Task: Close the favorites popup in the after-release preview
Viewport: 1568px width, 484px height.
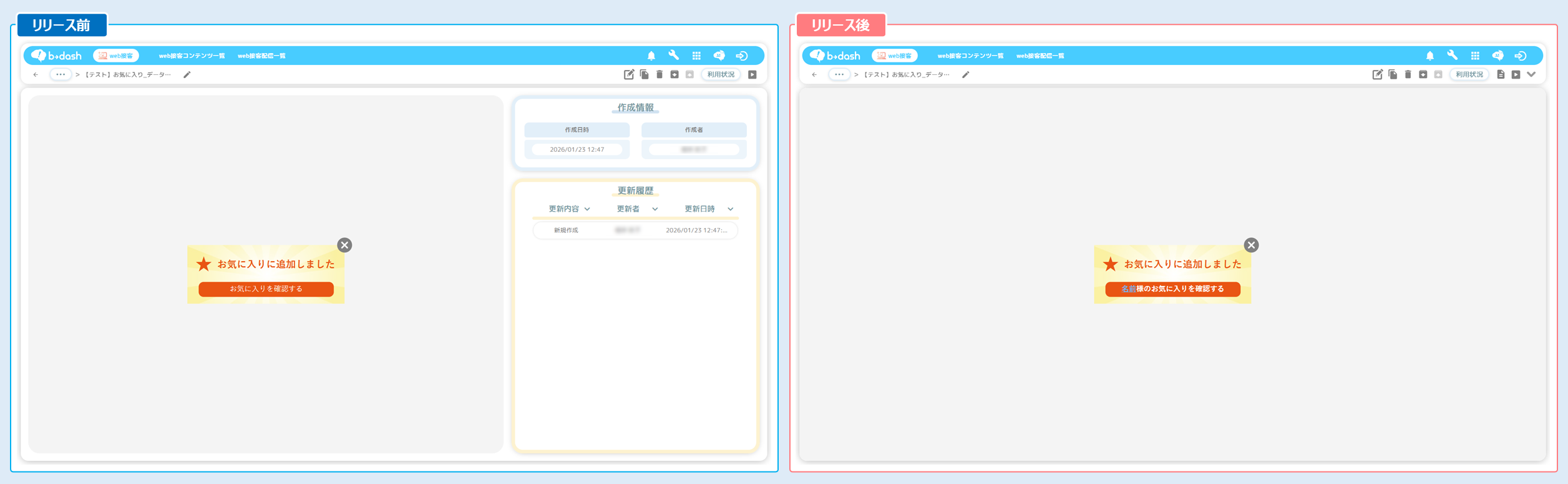Action: [1251, 245]
